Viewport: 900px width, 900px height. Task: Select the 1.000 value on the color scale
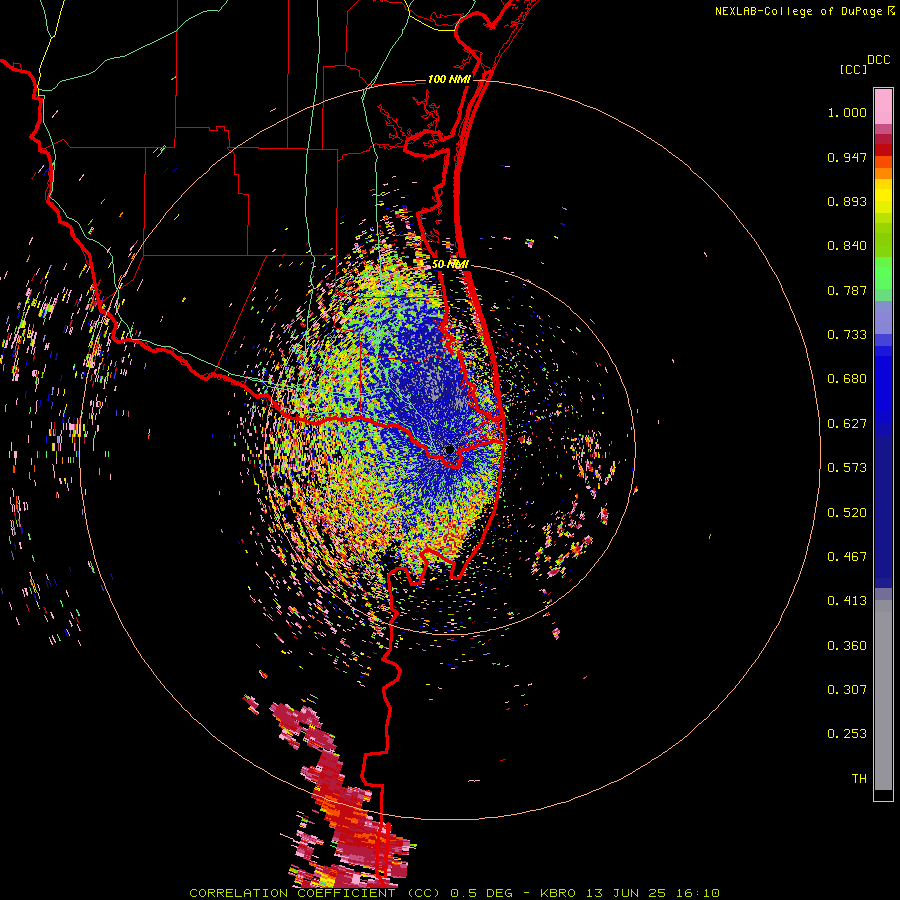pyautogui.click(x=847, y=112)
